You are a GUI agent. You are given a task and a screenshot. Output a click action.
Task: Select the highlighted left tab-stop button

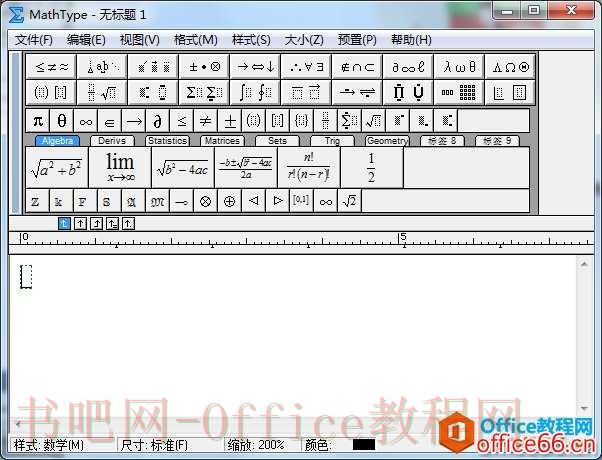pos(64,223)
